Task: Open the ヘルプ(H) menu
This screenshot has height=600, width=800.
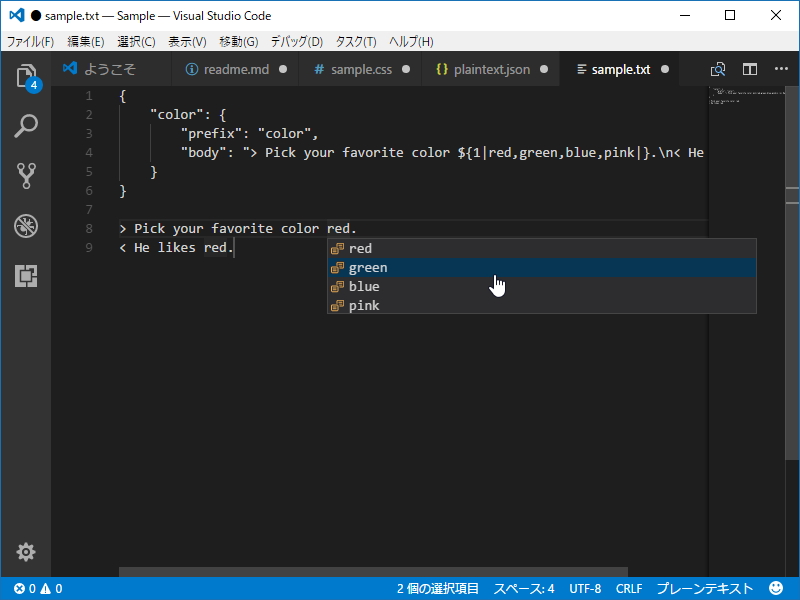Action: (411, 42)
